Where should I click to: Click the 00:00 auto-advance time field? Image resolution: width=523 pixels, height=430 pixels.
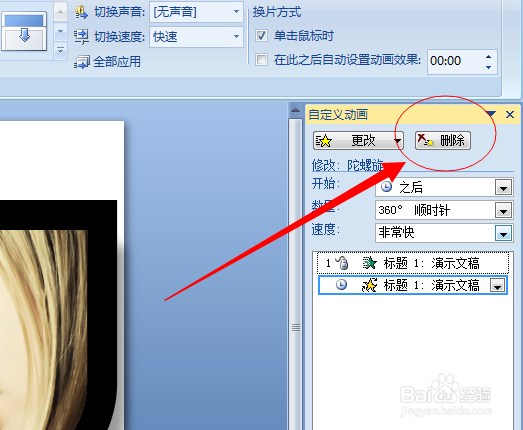(x=455, y=61)
